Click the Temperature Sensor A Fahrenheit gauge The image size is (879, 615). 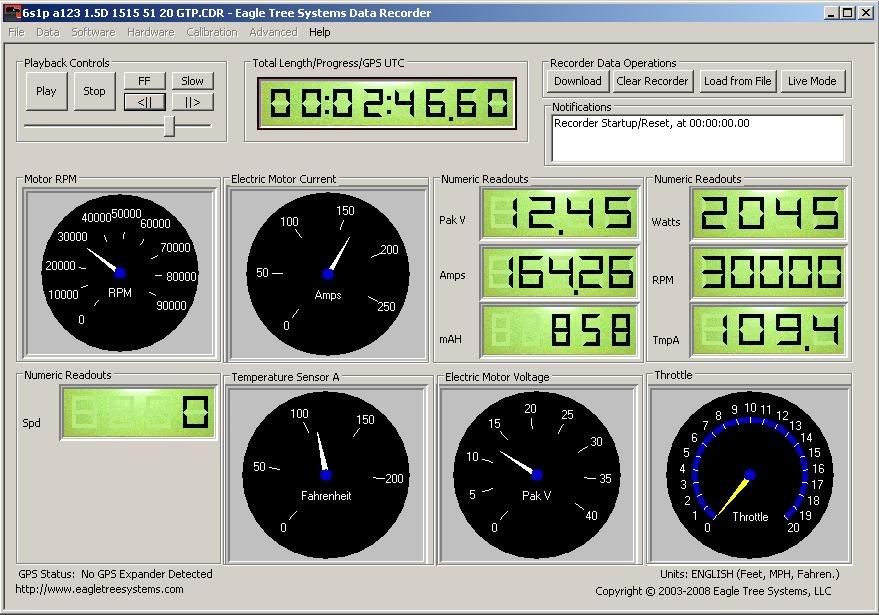(325, 475)
